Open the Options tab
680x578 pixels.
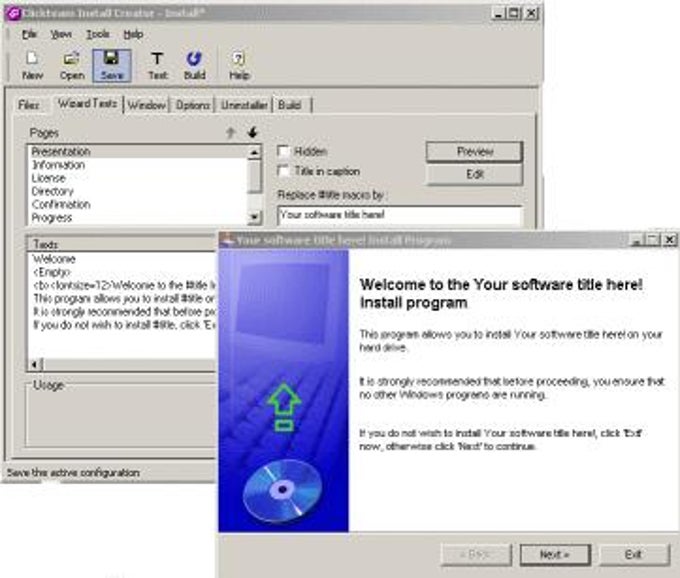click(x=193, y=105)
